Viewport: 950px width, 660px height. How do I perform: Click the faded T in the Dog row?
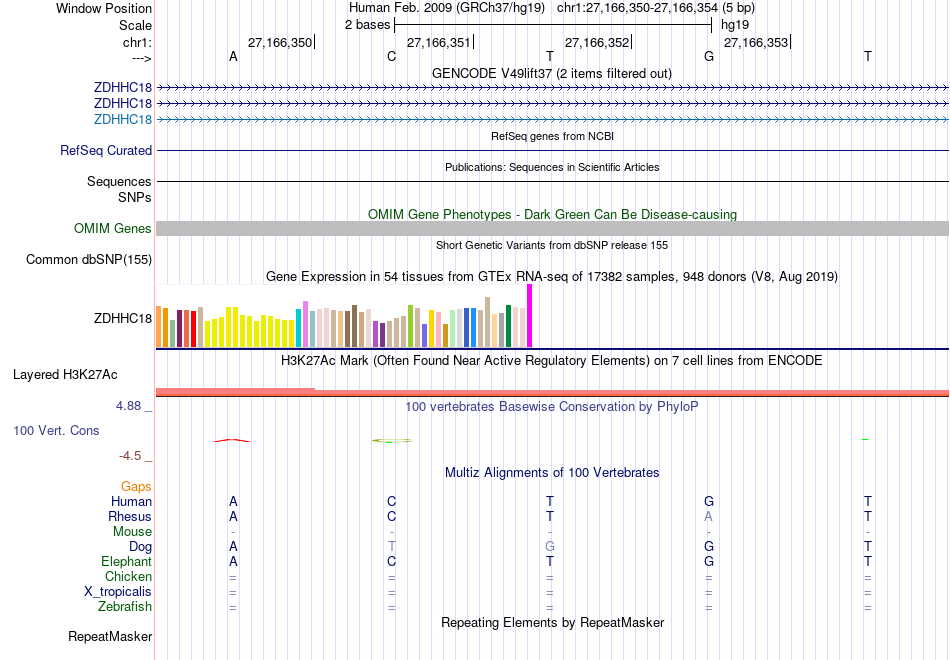point(392,547)
